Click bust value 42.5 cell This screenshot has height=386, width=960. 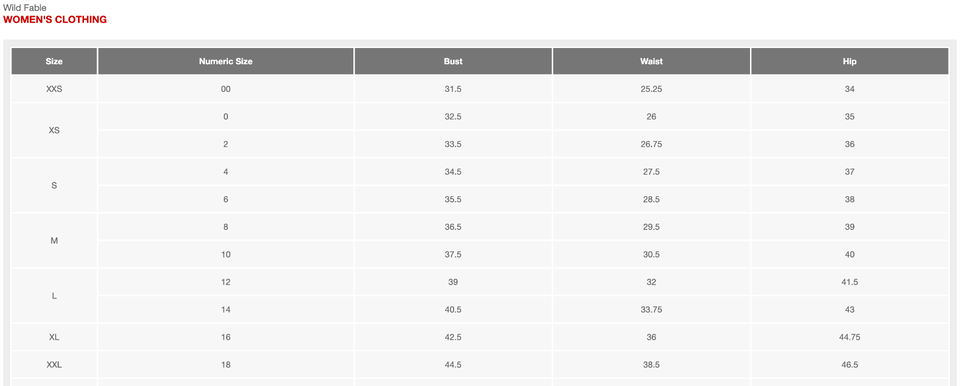[453, 337]
